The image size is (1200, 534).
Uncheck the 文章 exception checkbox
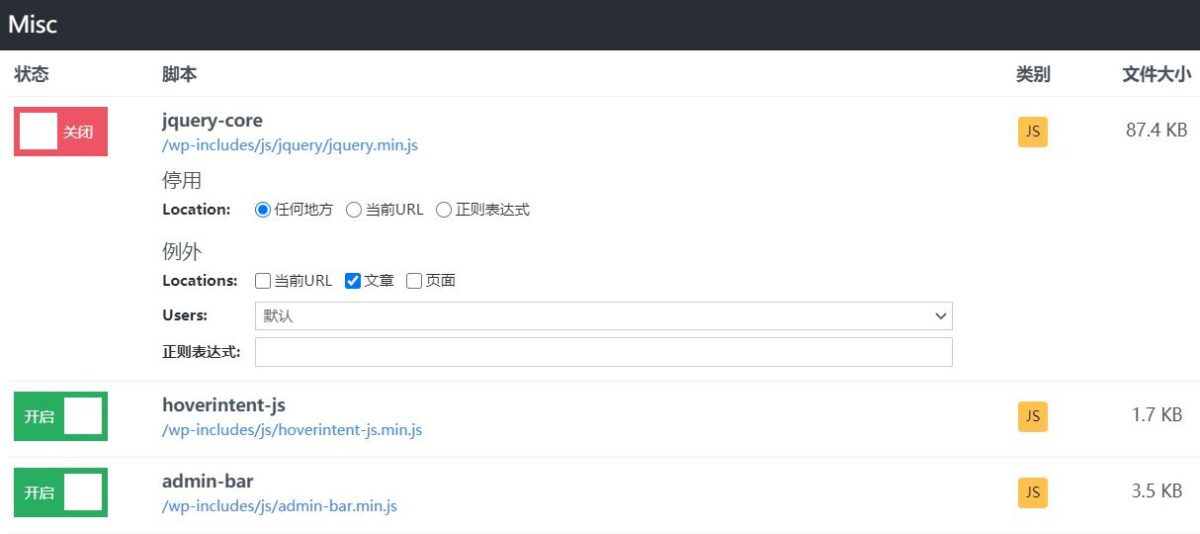pyautogui.click(x=352, y=281)
